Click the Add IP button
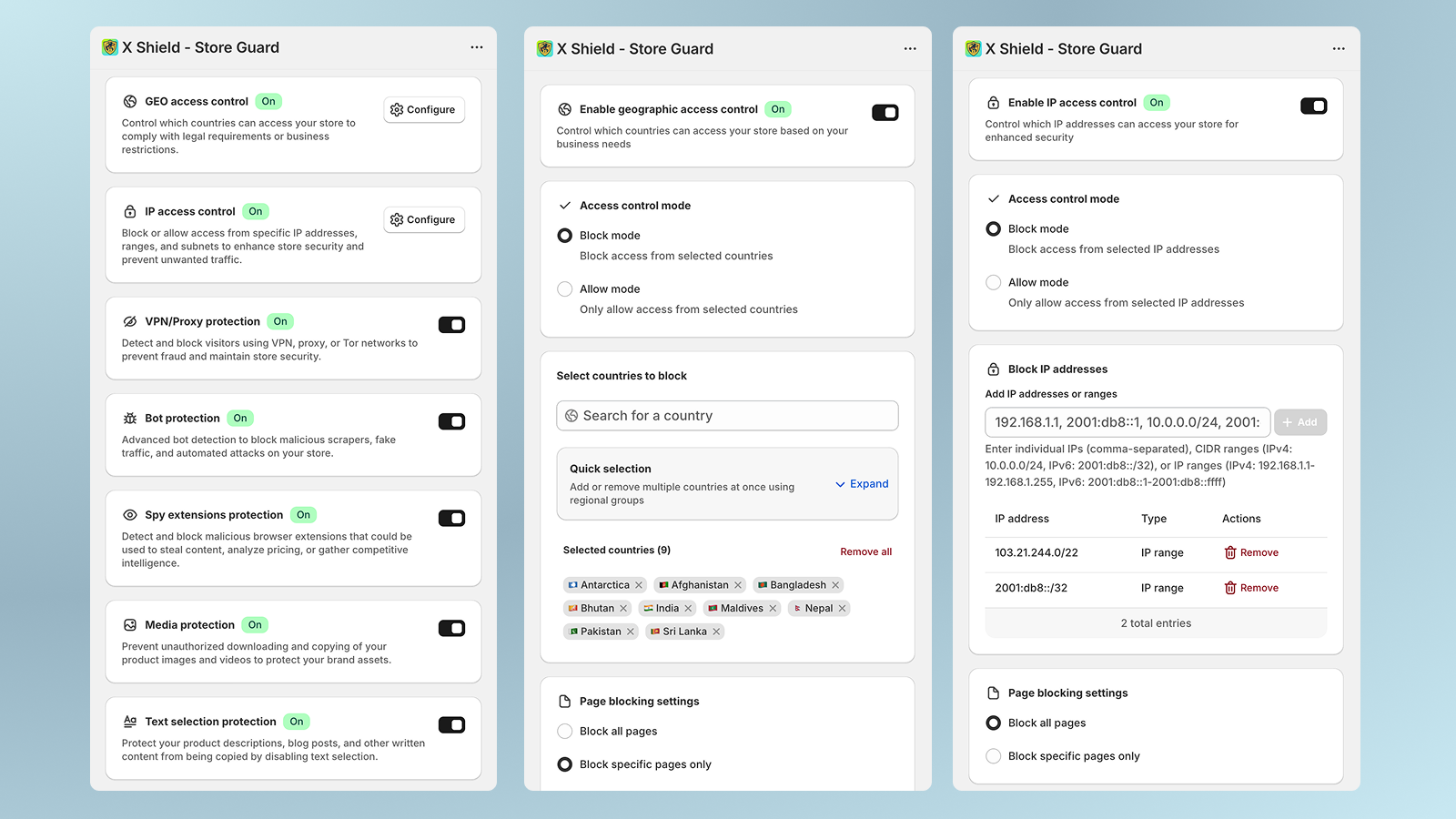The height and width of the screenshot is (819, 1456). [1300, 422]
